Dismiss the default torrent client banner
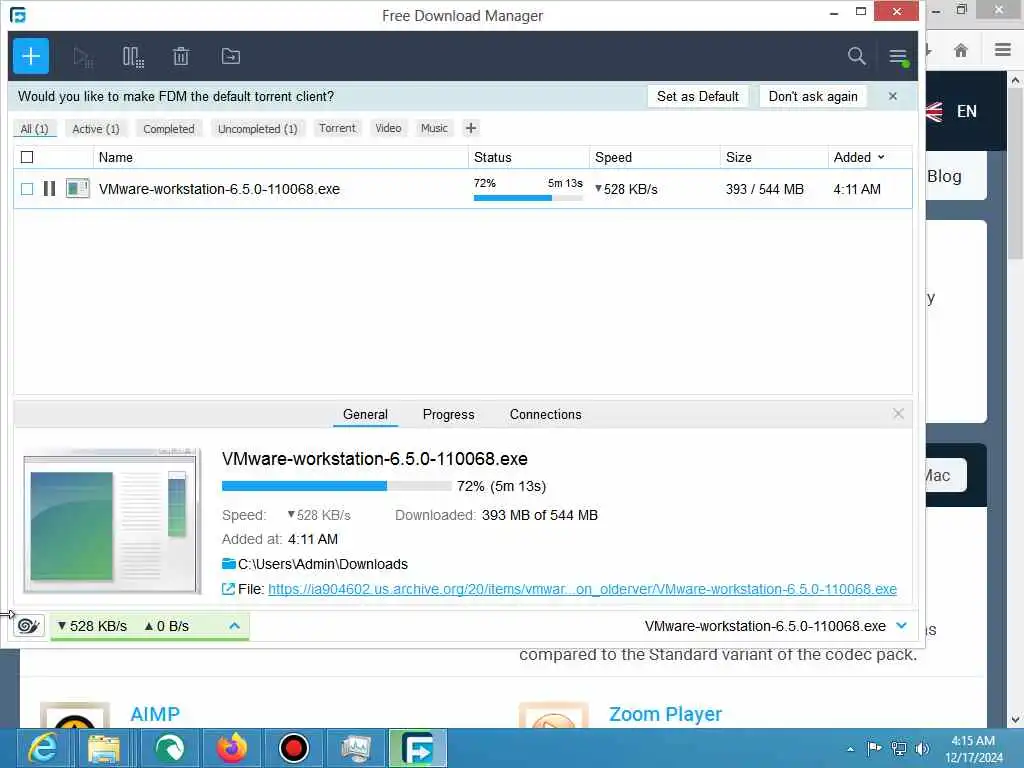Screen dimensions: 1024x768 coord(893,96)
